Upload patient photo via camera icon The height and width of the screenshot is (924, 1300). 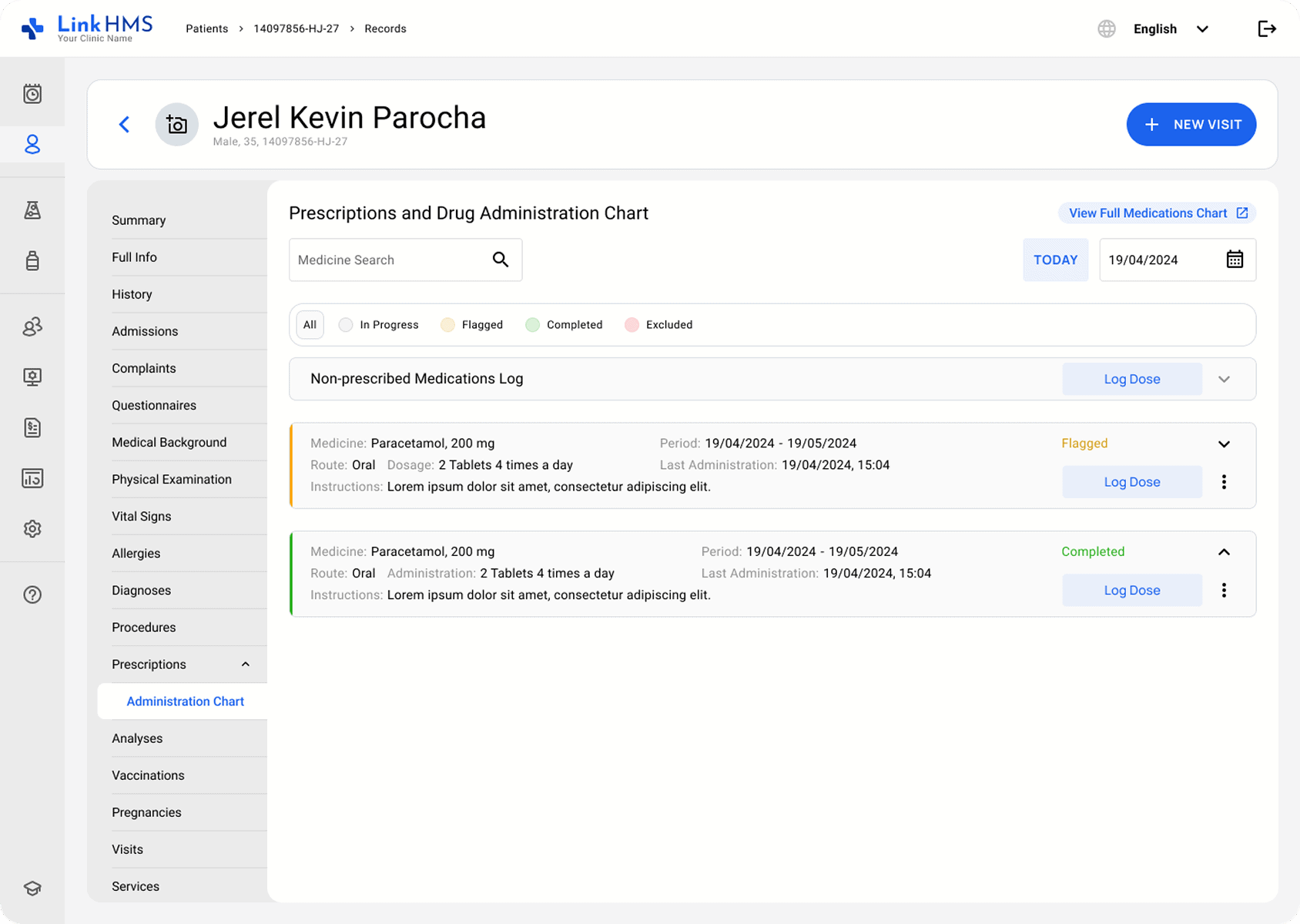tap(177, 125)
